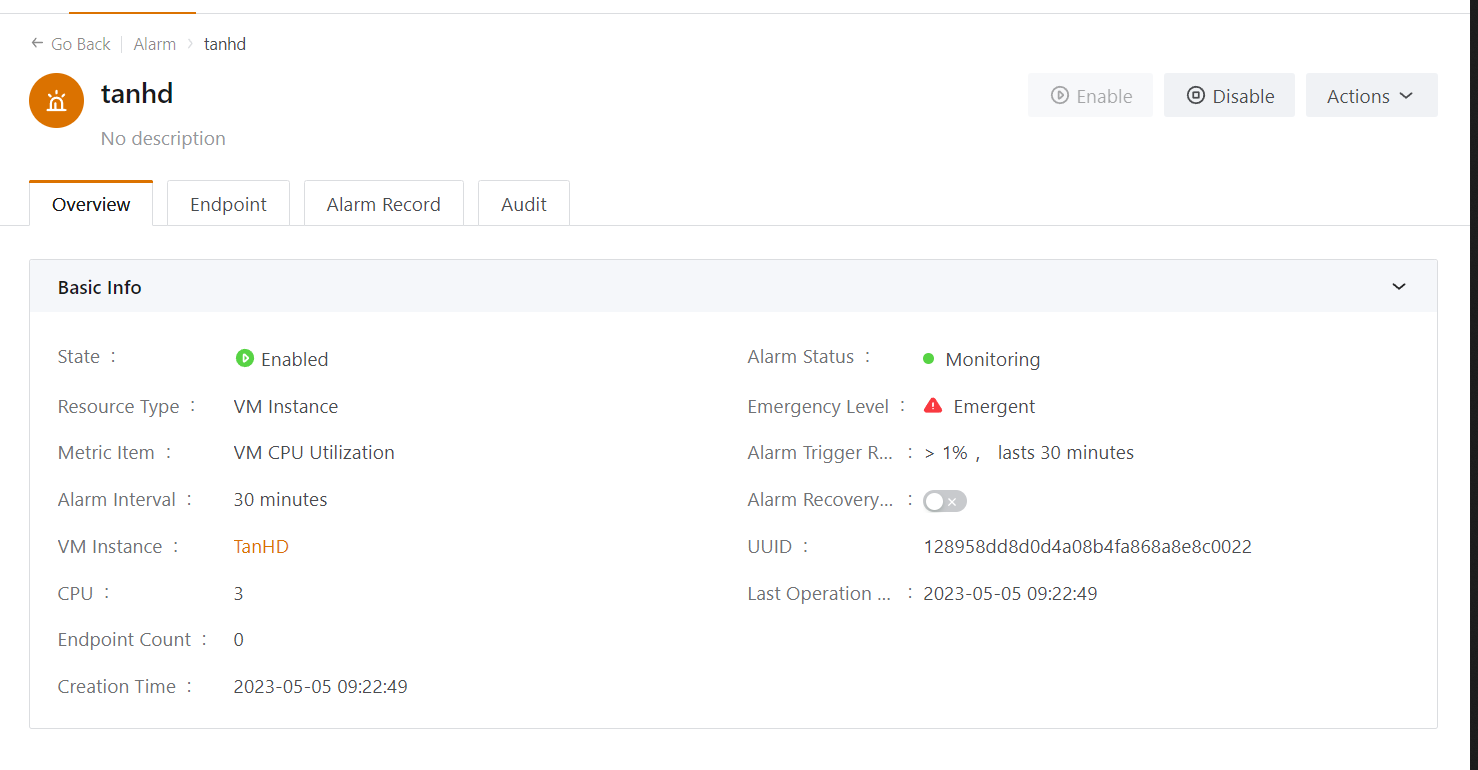Click the red Emergent warning triangle icon
1478x770 pixels.
(932, 406)
